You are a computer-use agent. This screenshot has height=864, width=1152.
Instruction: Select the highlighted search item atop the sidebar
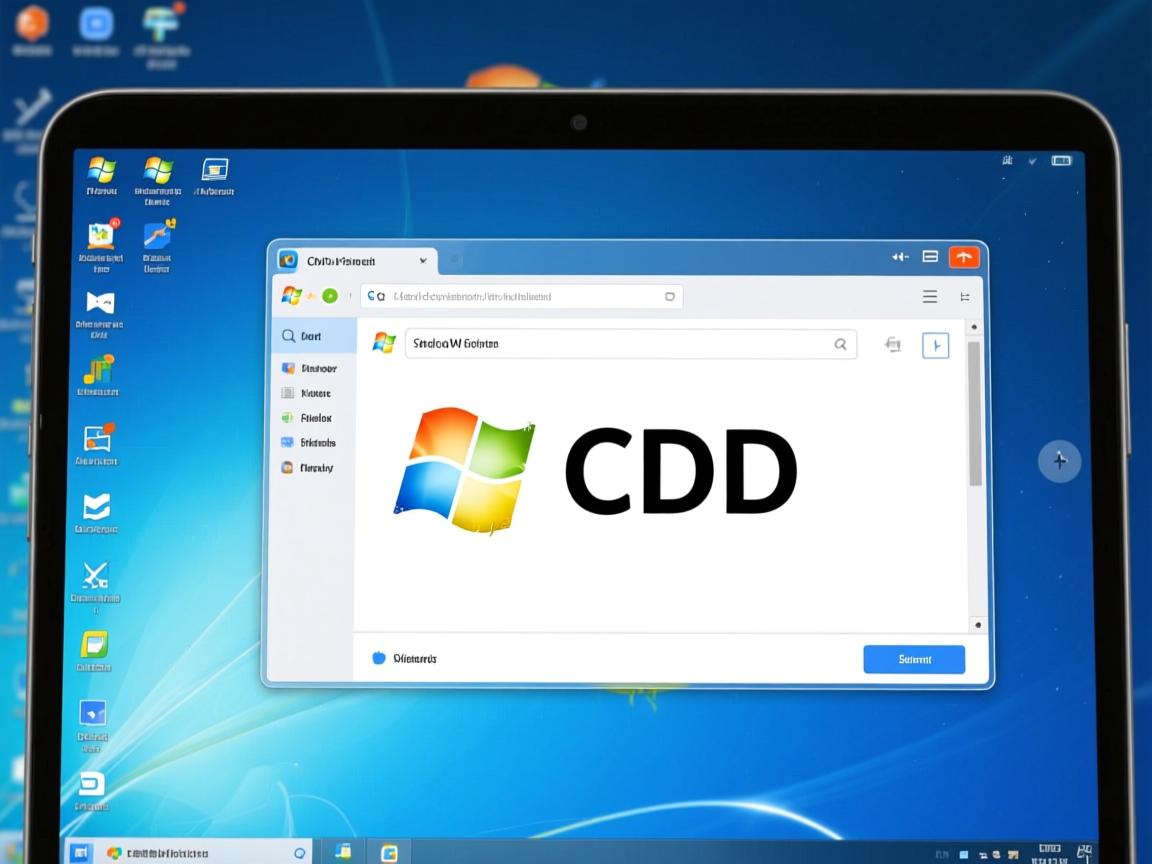[x=312, y=337]
